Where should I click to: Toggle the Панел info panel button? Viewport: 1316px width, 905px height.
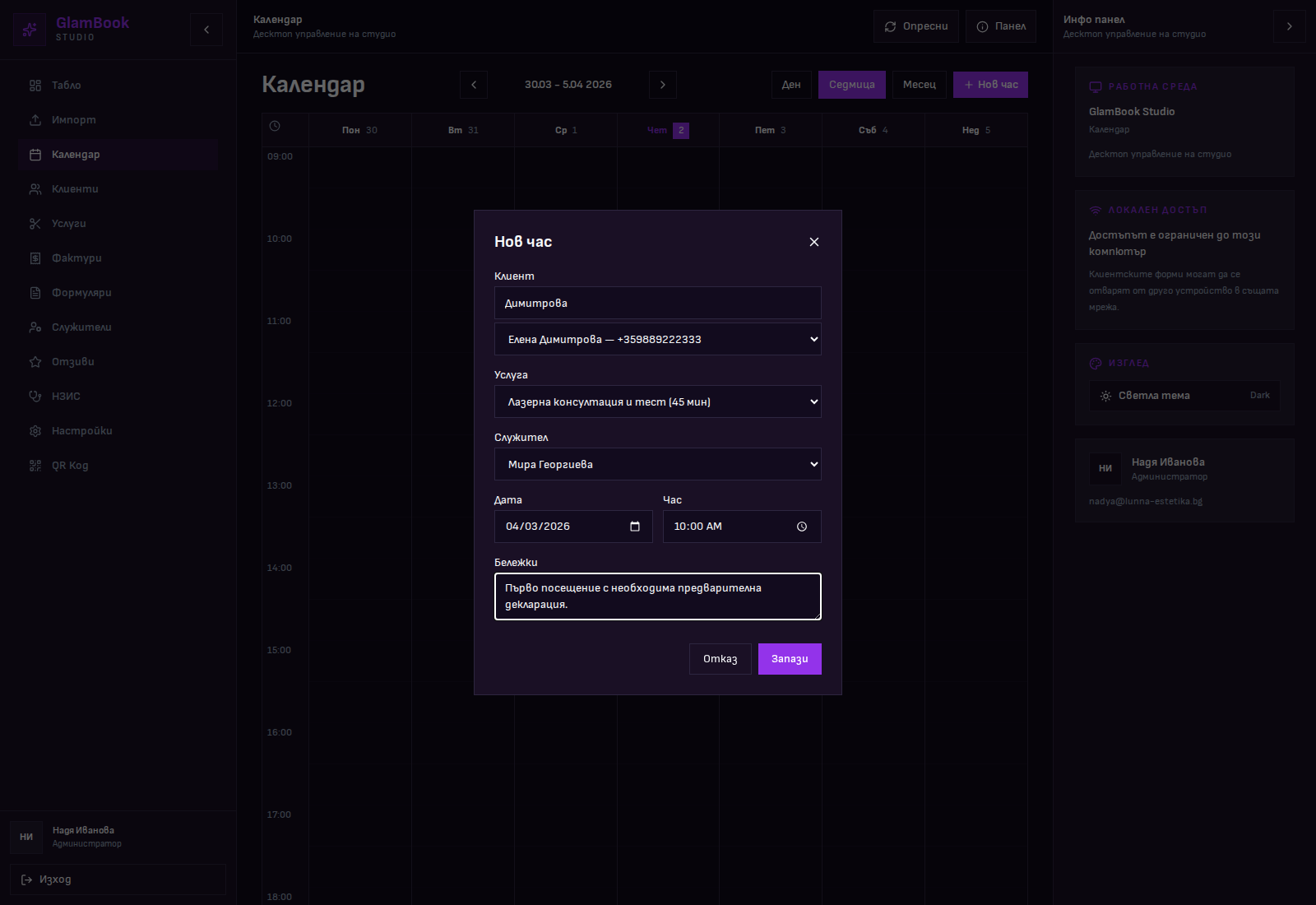coord(1000,26)
